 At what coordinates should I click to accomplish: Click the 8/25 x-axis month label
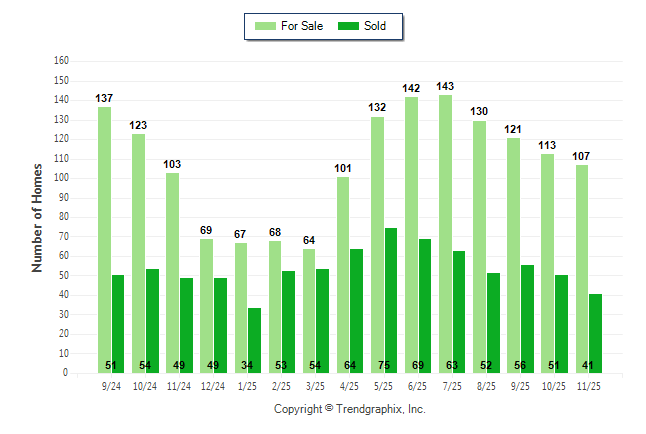pos(486,385)
